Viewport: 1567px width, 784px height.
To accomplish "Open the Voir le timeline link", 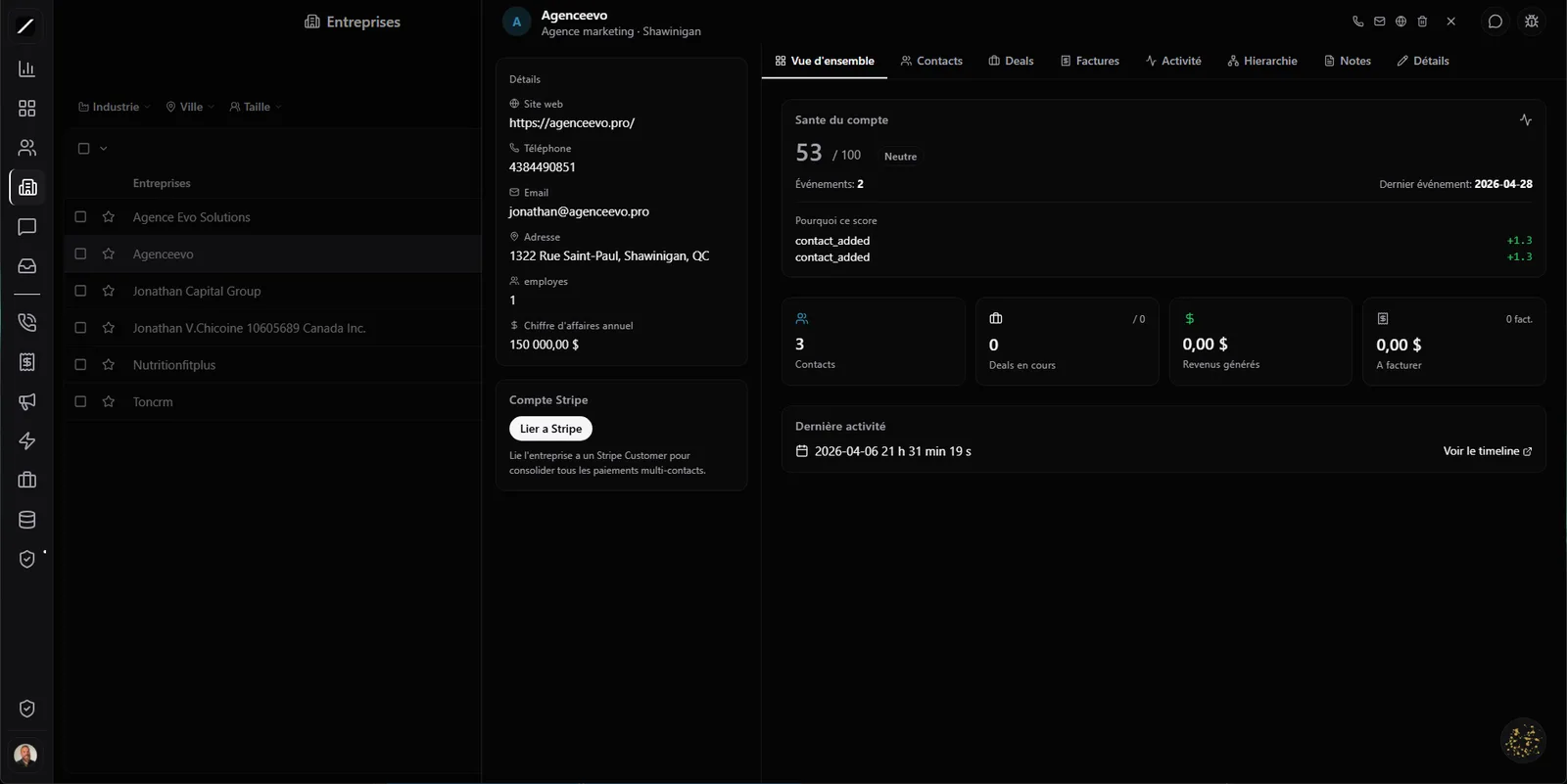I will 1488,451.
